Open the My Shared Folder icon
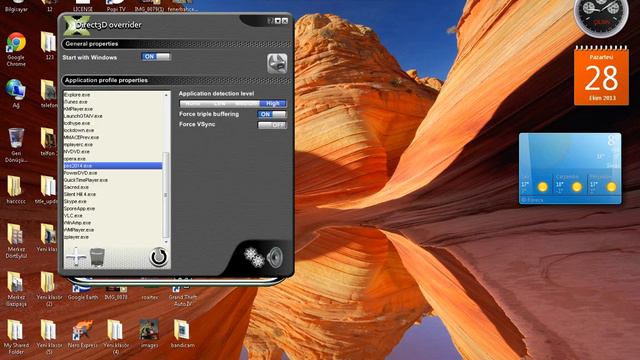Screen dimensions: 640x360 click(x=16, y=337)
